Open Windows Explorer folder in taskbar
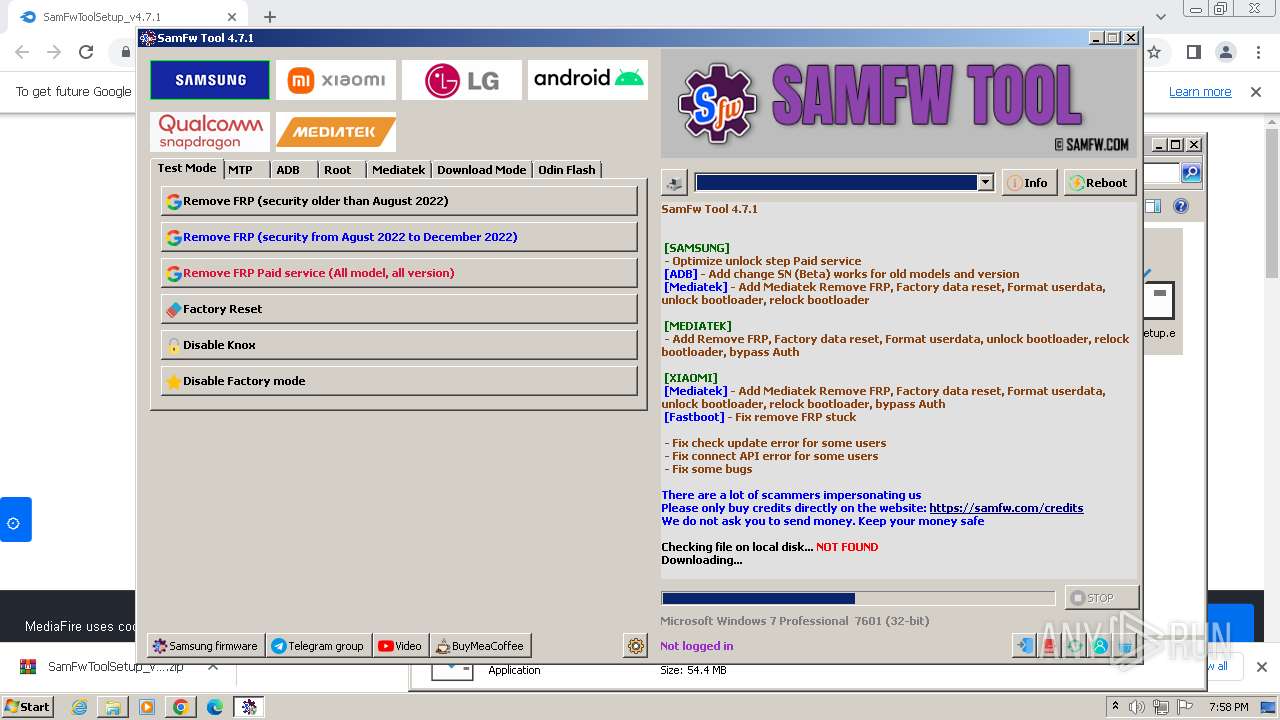Screen dimensions: 1280x720 pos(113,707)
